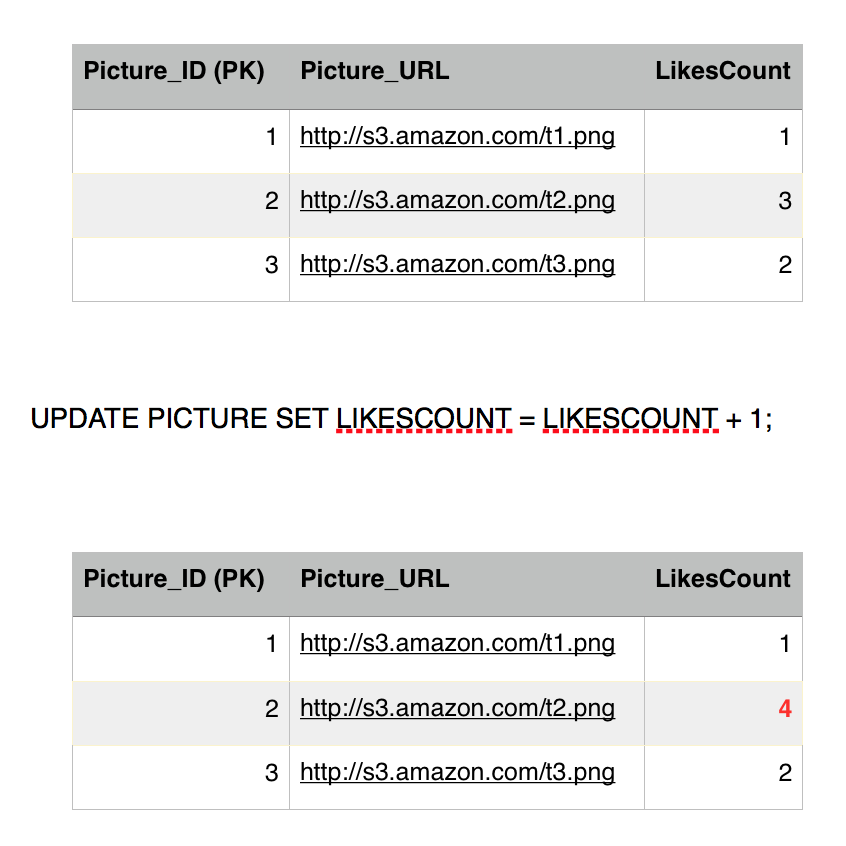This screenshot has height=846, width=846.
Task: Follow the t2.png link in the second table
Action: click(x=457, y=708)
